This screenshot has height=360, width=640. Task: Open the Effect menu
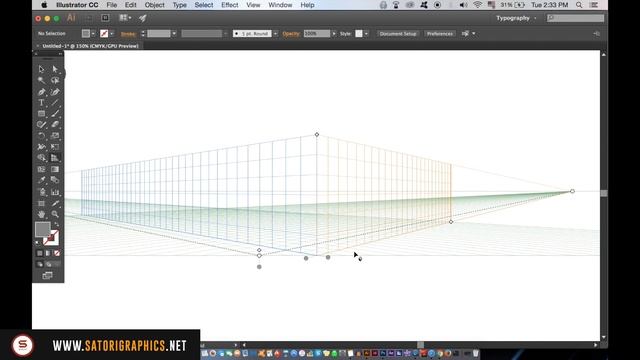click(x=229, y=5)
